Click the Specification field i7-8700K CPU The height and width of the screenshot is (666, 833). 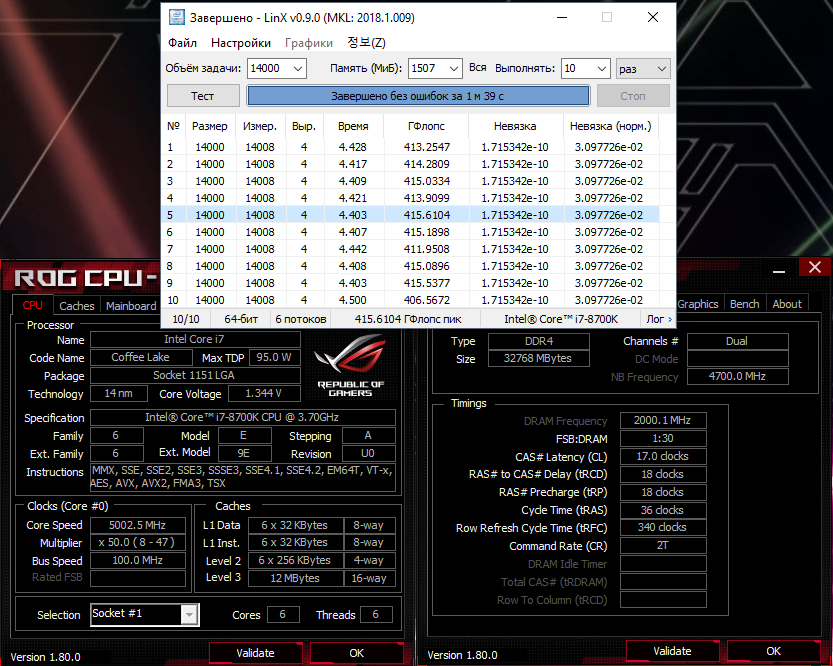coord(242,417)
